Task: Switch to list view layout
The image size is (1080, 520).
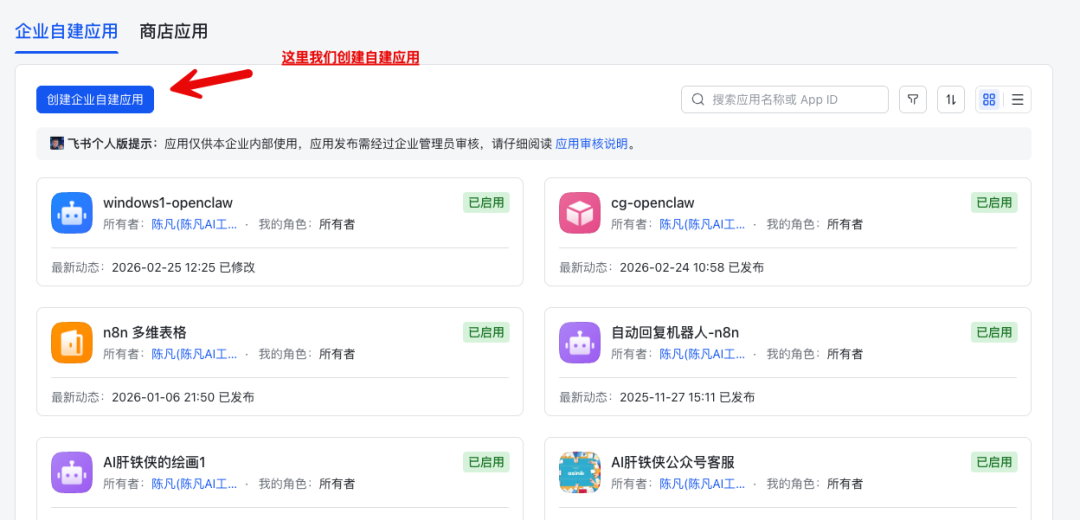Action: (1017, 100)
